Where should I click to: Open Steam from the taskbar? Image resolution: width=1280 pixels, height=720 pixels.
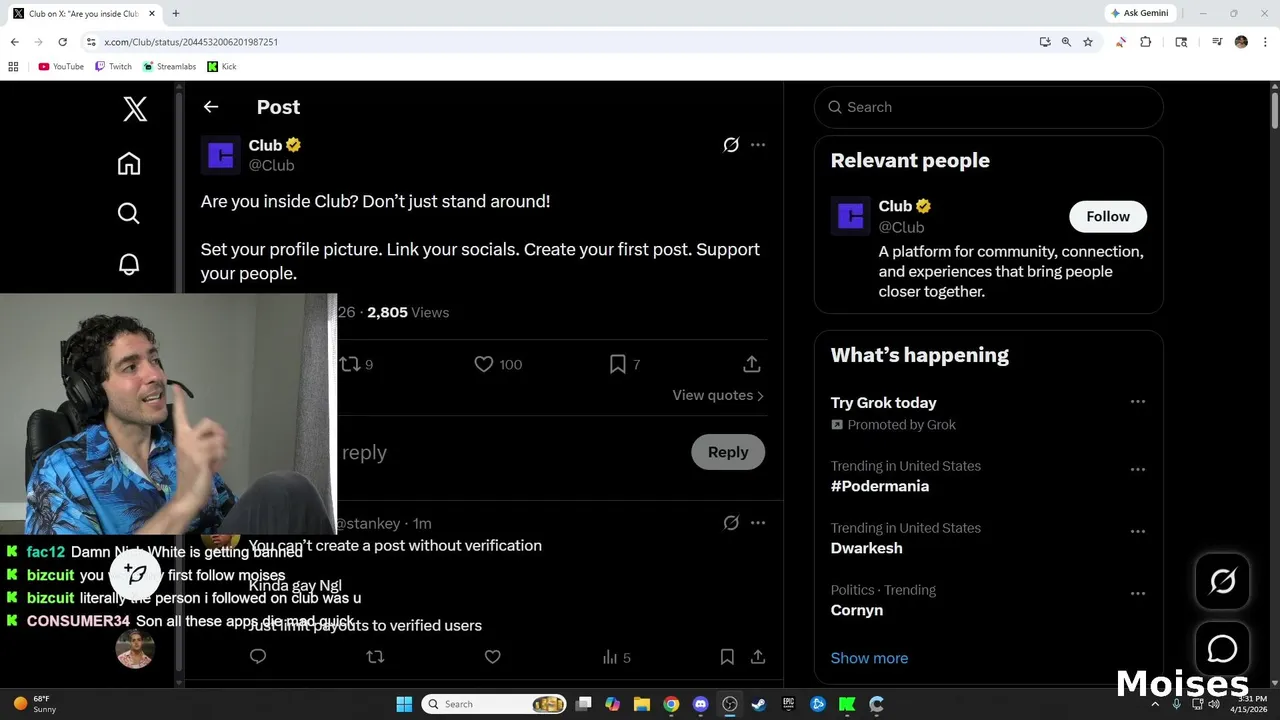coord(759,704)
